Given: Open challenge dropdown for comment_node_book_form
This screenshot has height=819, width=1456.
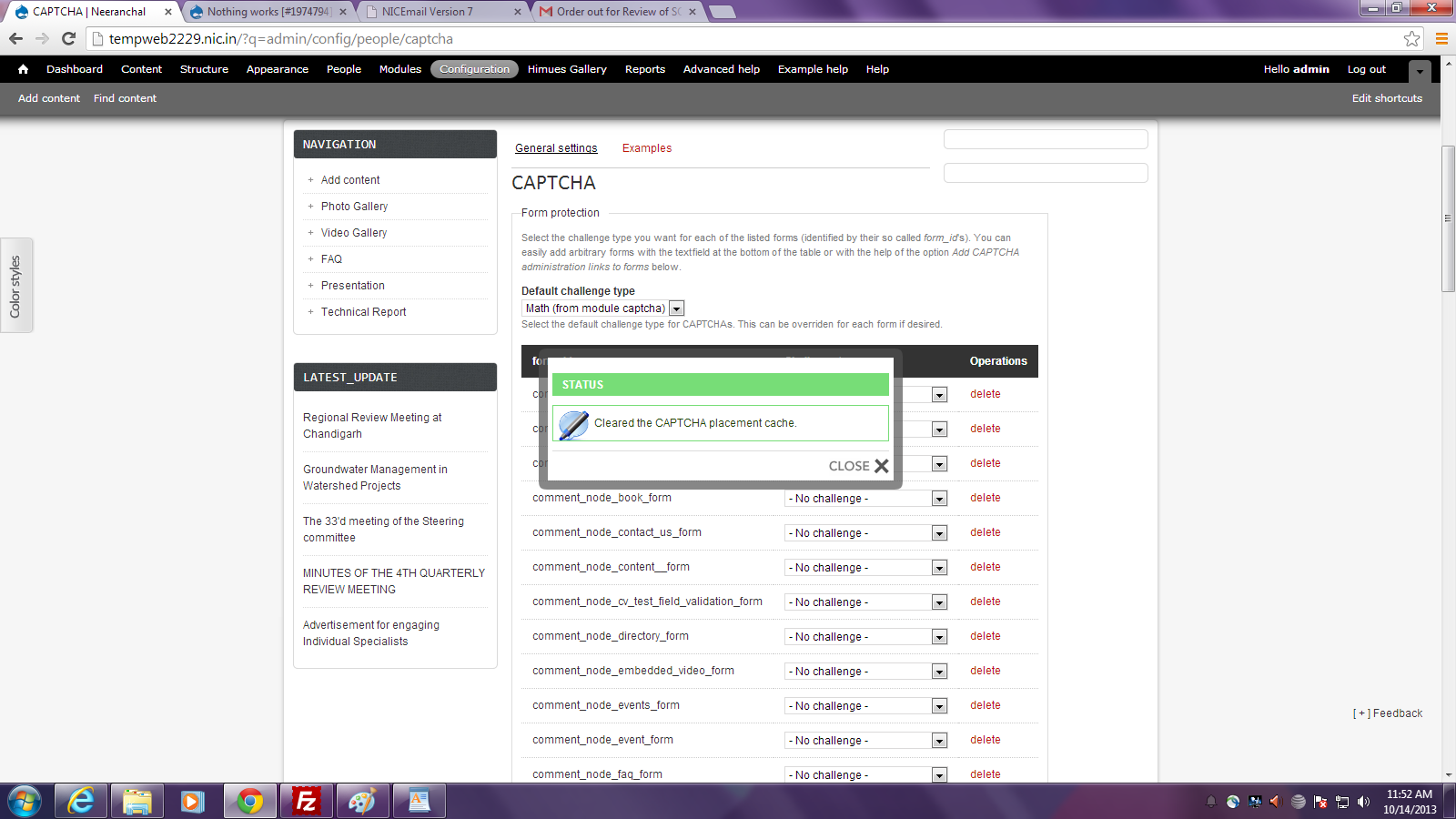Looking at the screenshot, I should click(x=865, y=499).
